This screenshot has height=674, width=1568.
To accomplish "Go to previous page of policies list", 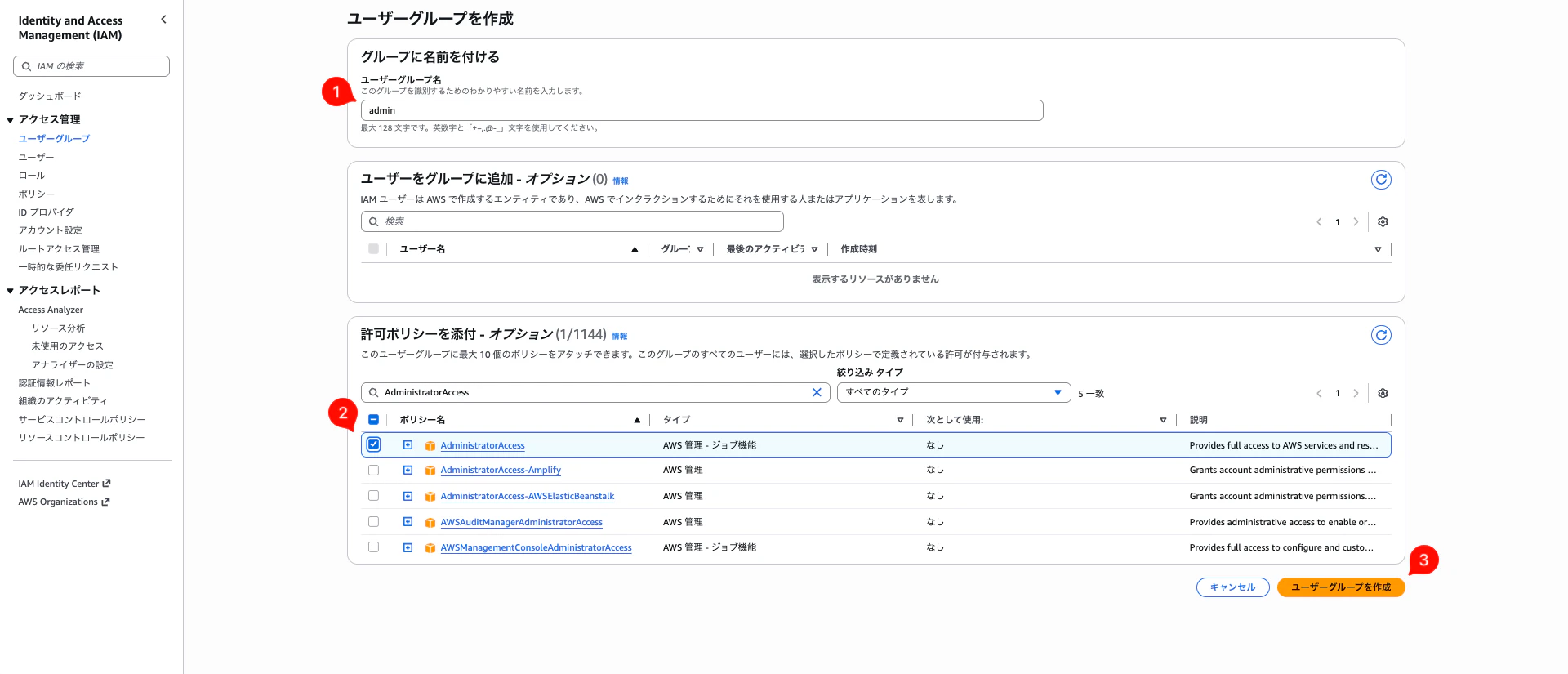I will (x=1319, y=394).
